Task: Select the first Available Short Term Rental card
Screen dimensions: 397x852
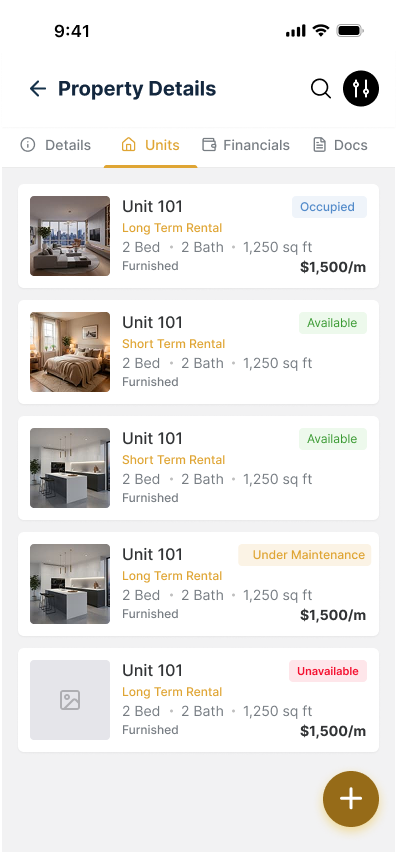Action: (x=198, y=352)
